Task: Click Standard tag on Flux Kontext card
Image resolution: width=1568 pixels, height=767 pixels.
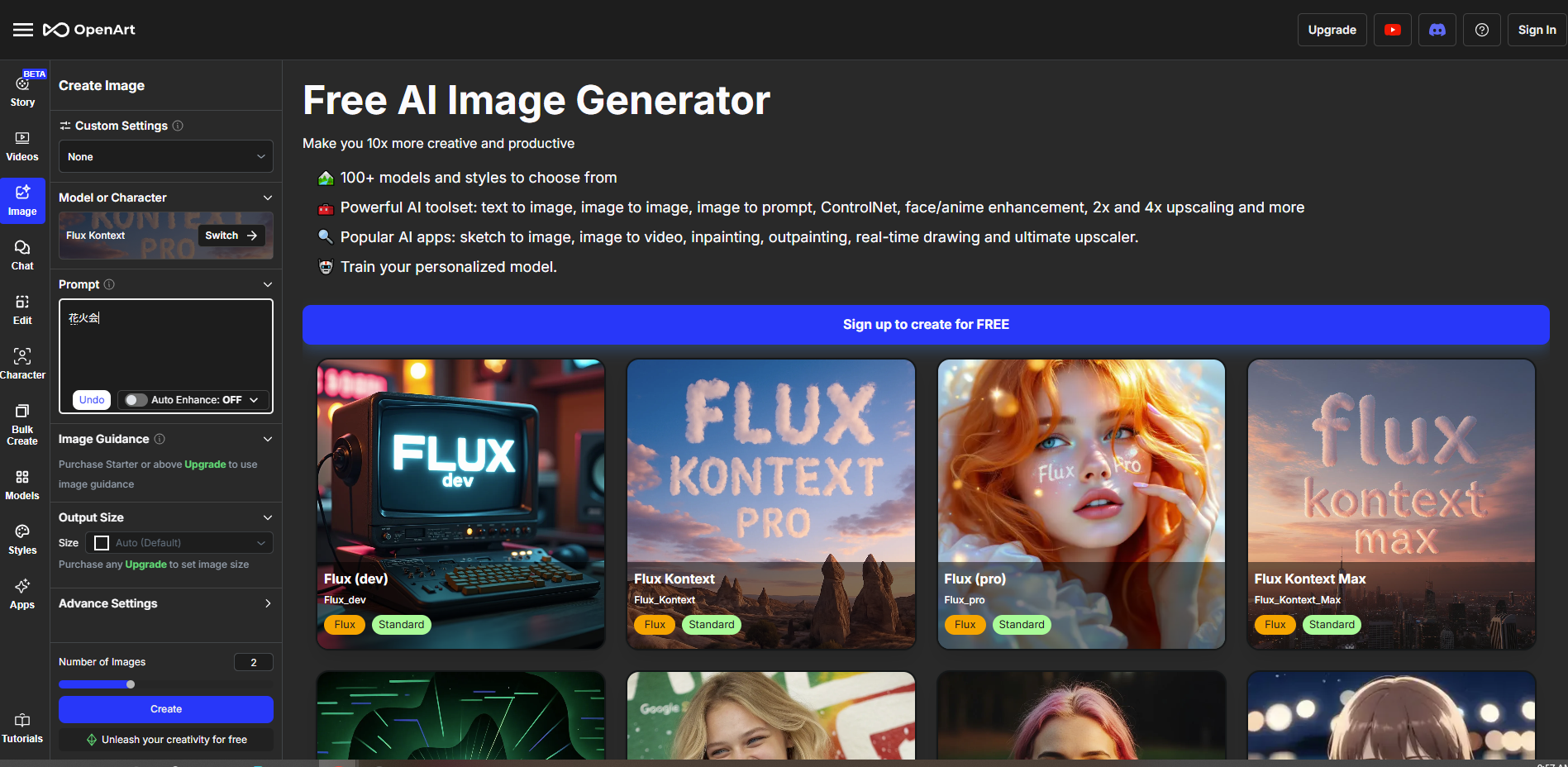Action: pos(712,625)
